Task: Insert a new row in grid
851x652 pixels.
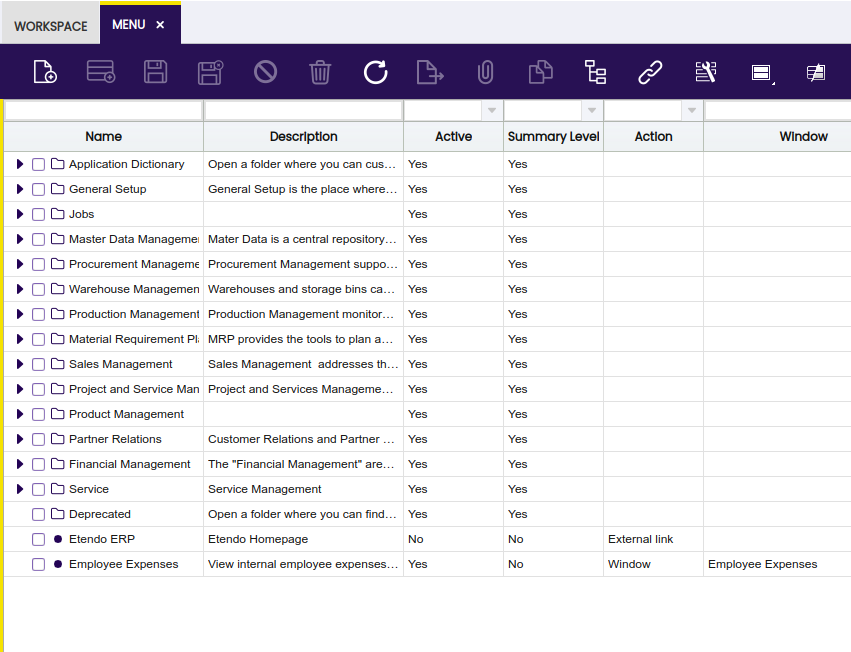Action: [x=100, y=72]
